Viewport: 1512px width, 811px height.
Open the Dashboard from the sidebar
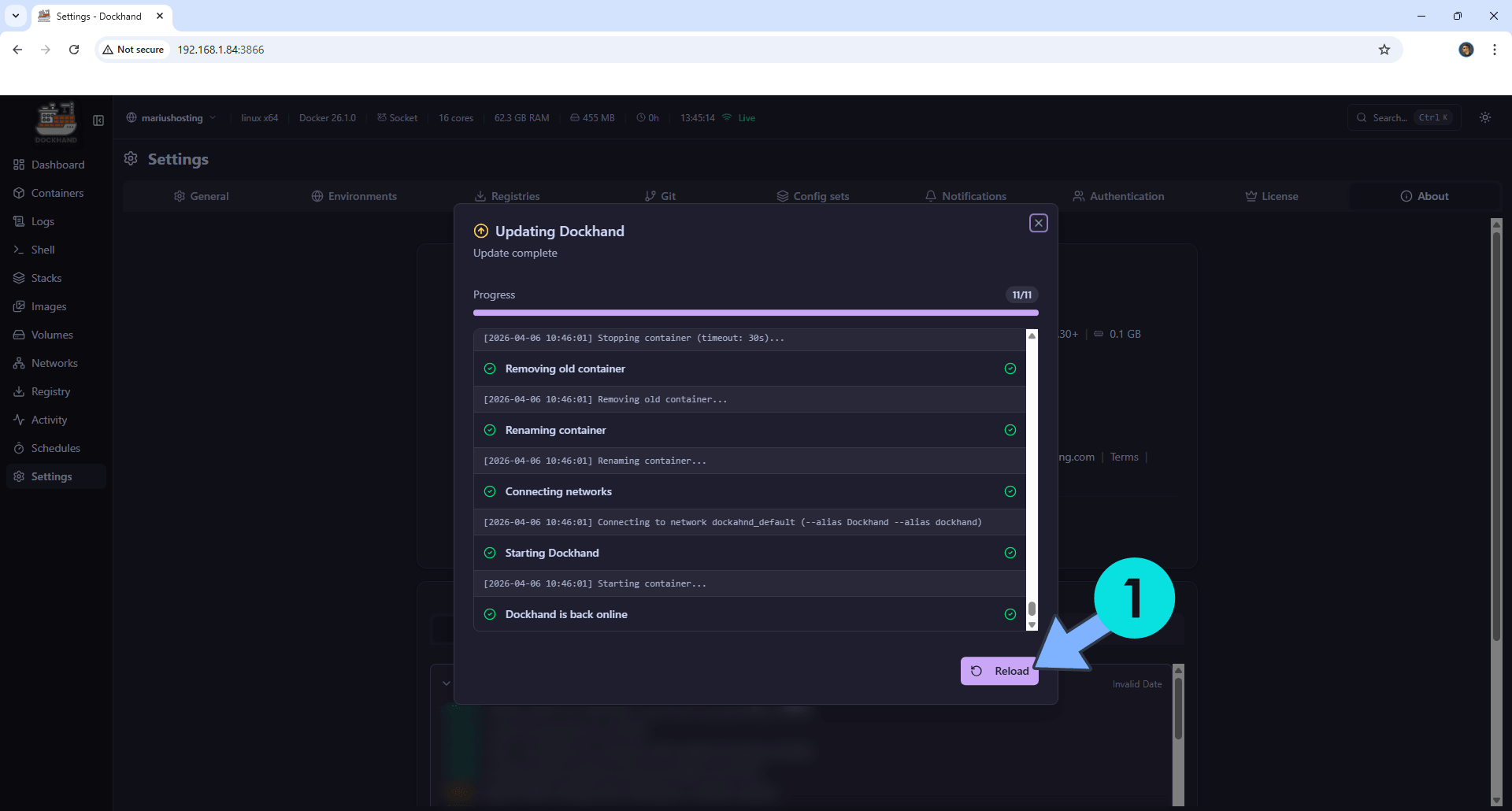tap(57, 165)
